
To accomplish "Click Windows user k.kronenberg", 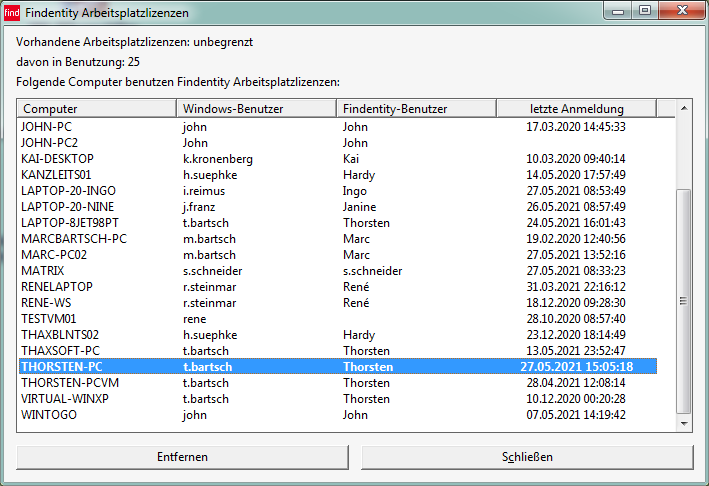I will click(x=217, y=159).
